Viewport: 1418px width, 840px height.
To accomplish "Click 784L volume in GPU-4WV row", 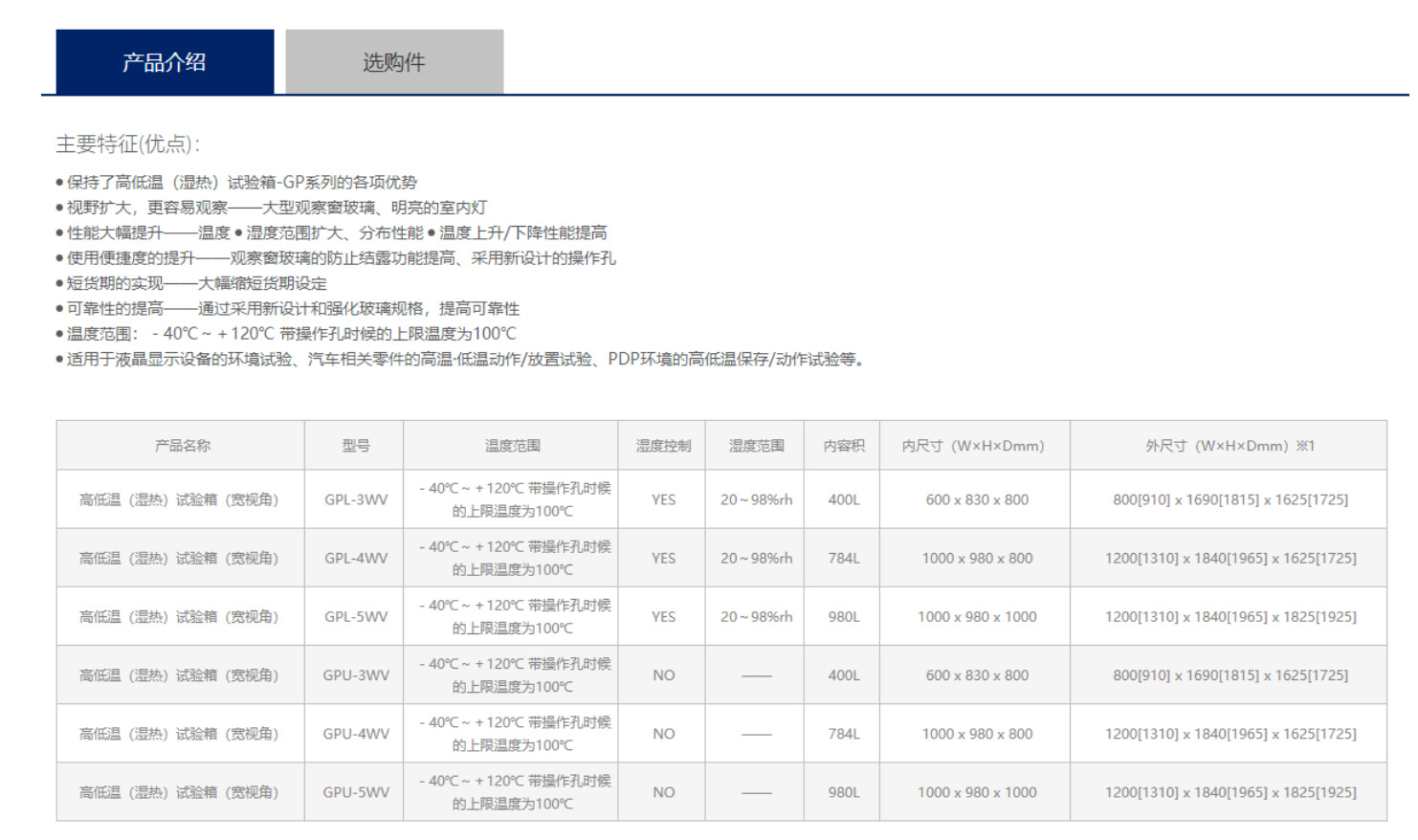I will click(x=843, y=734).
